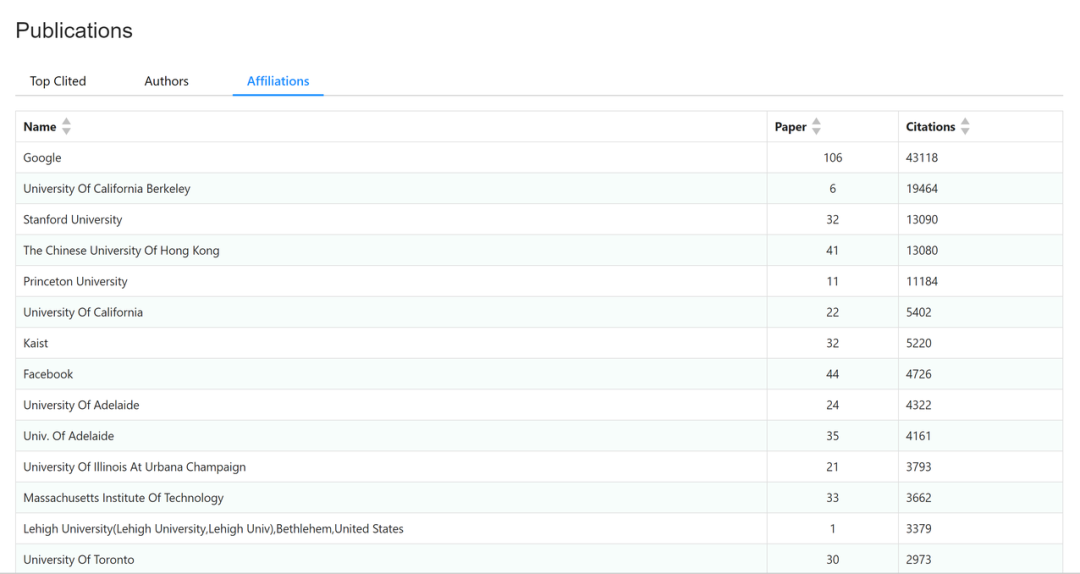Click Massachusetts Institute Of Technology row name
1080x574 pixels.
pyautogui.click(x=123, y=498)
